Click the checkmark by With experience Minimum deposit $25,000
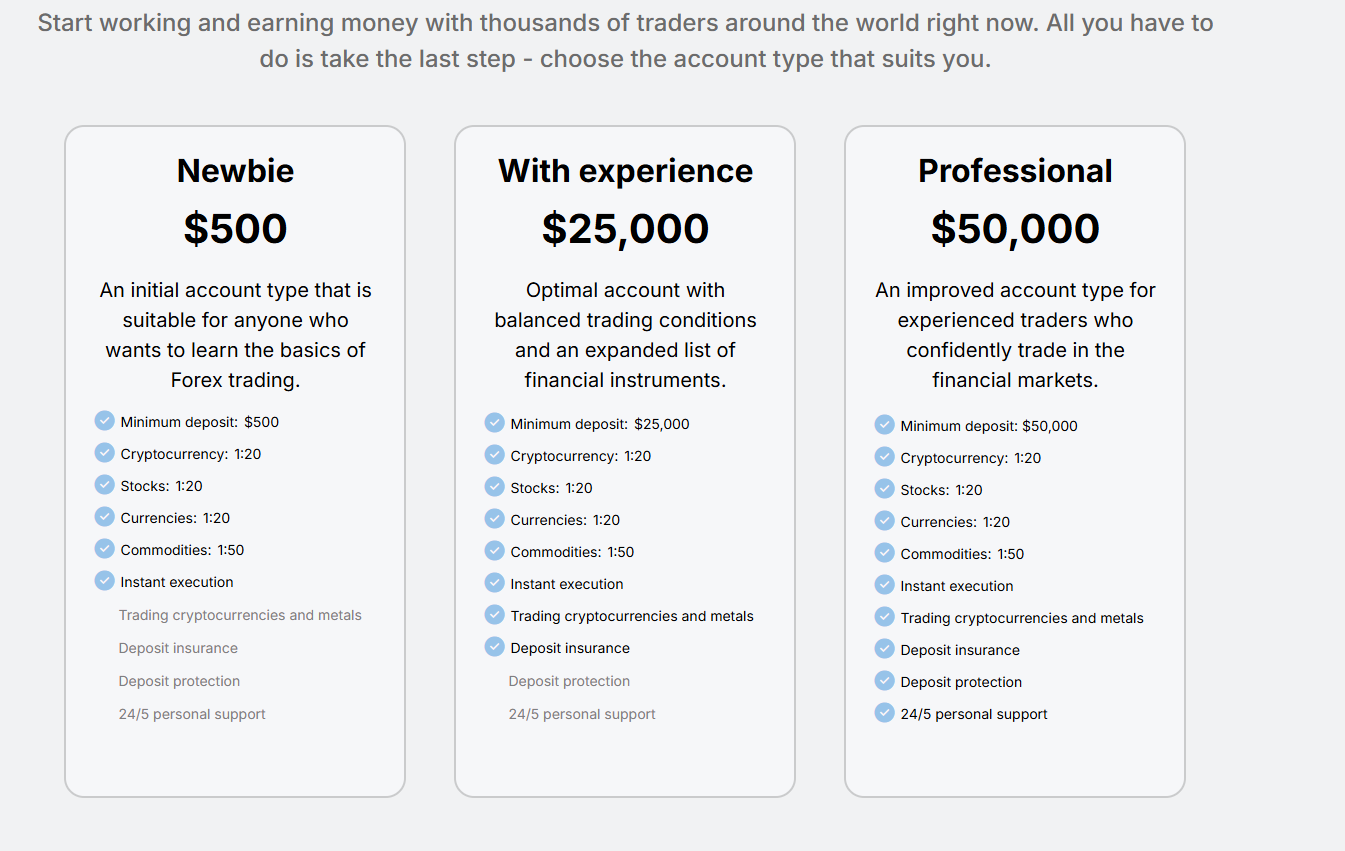 click(x=495, y=423)
